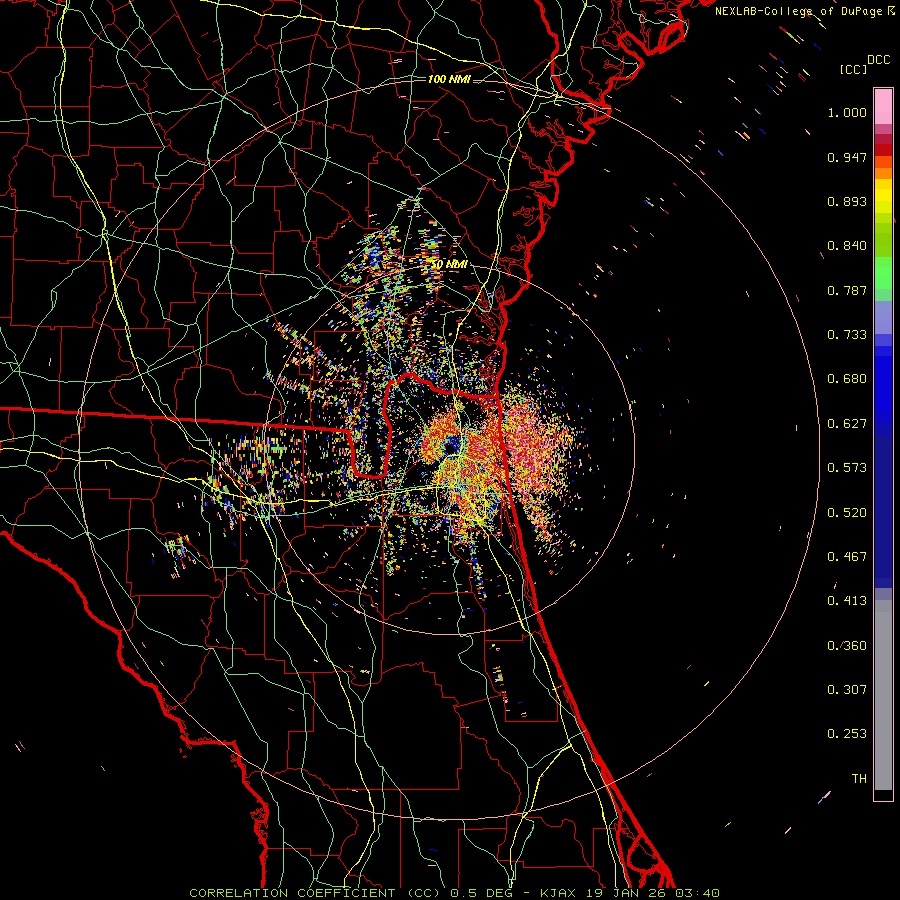Click the 0.733 scale value

click(x=847, y=335)
